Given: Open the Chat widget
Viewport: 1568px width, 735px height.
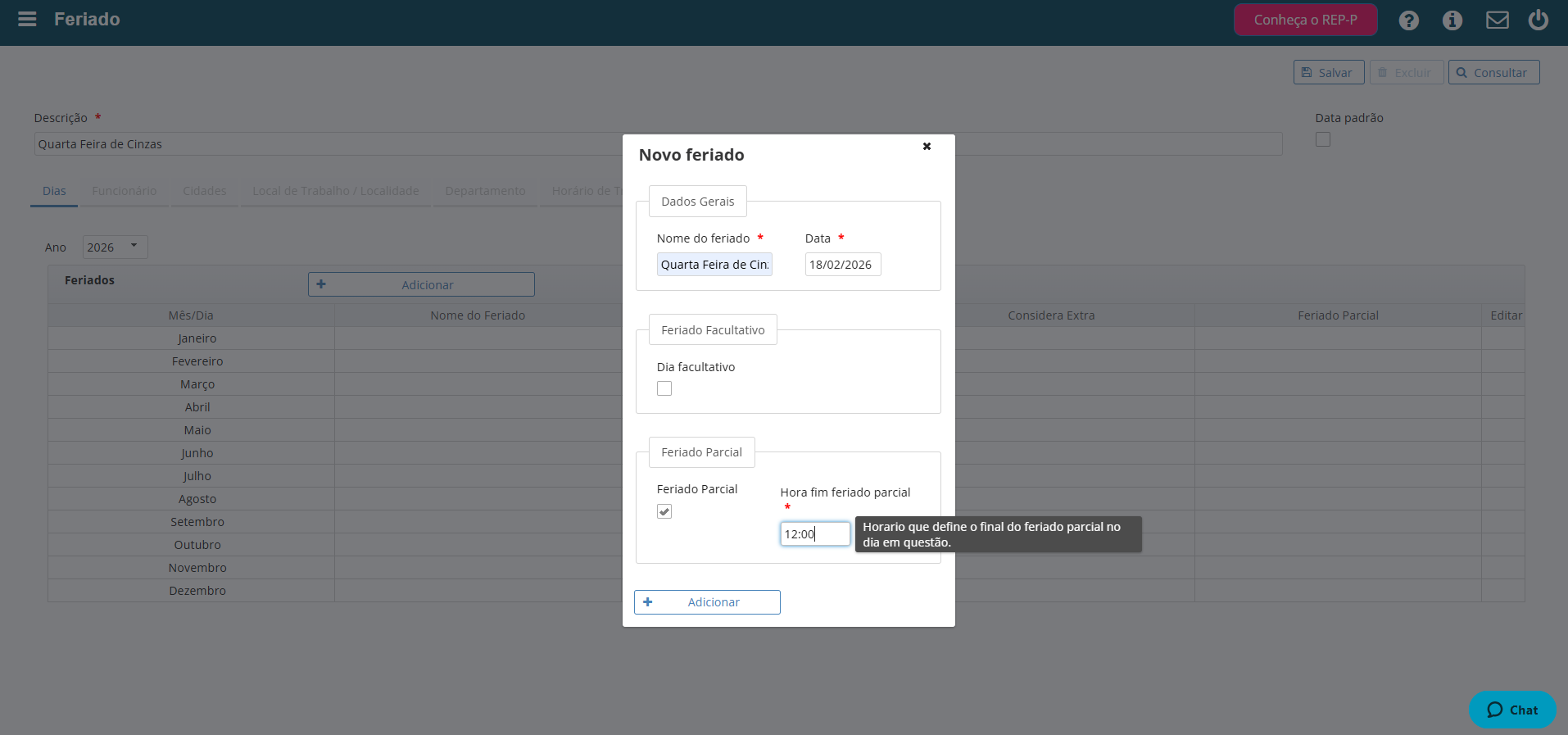Looking at the screenshot, I should [1511, 710].
